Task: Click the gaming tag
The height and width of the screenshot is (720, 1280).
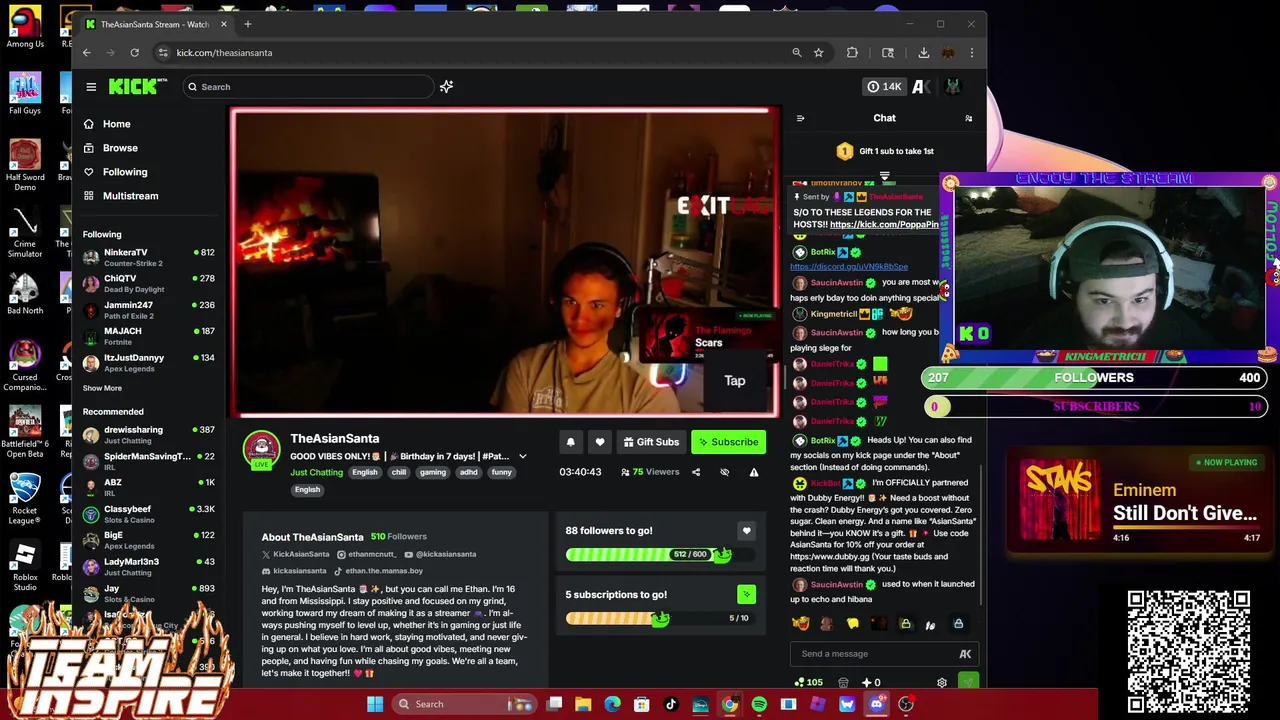Action: click(433, 472)
